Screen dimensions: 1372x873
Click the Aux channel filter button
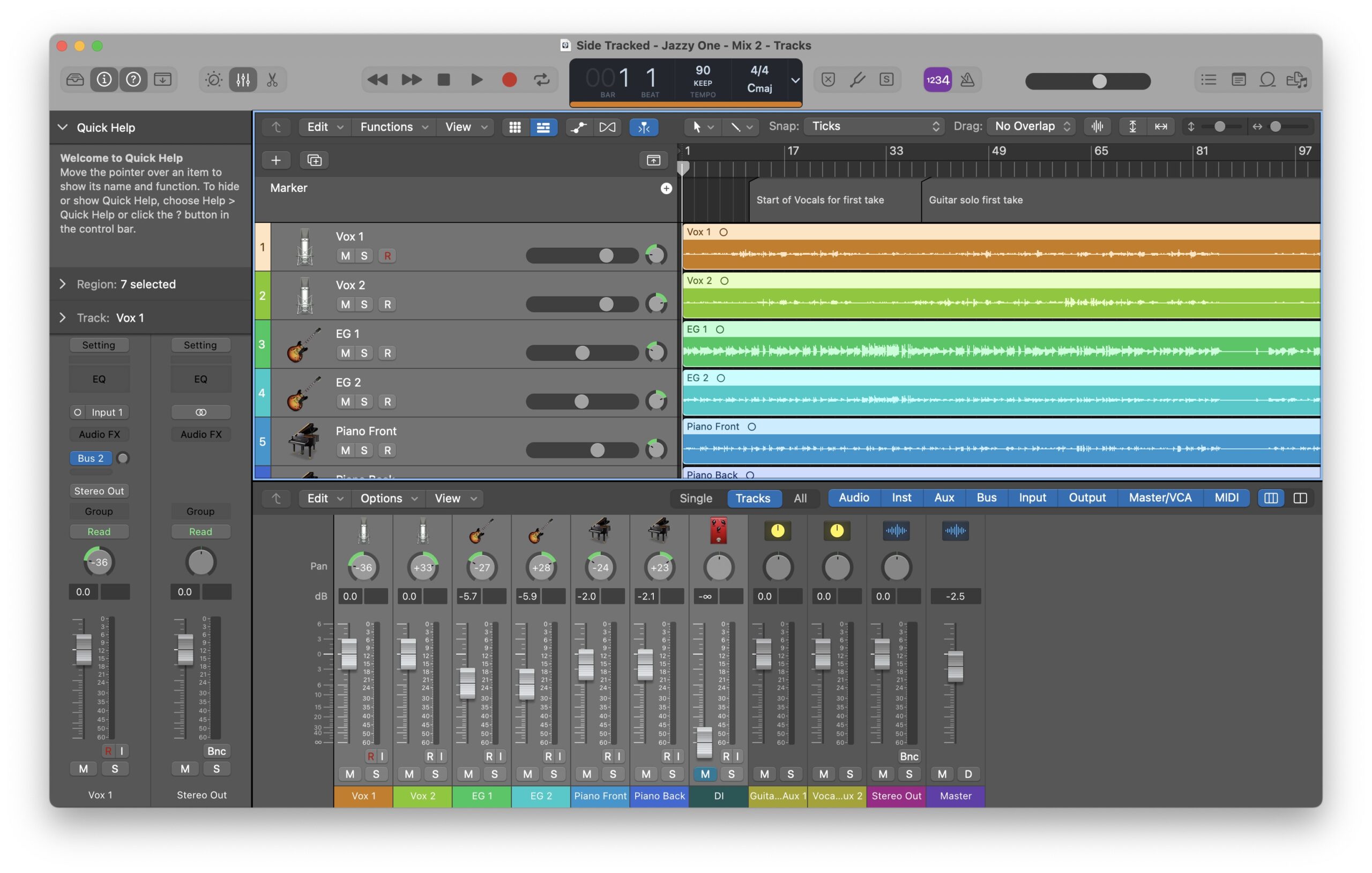[944, 498]
